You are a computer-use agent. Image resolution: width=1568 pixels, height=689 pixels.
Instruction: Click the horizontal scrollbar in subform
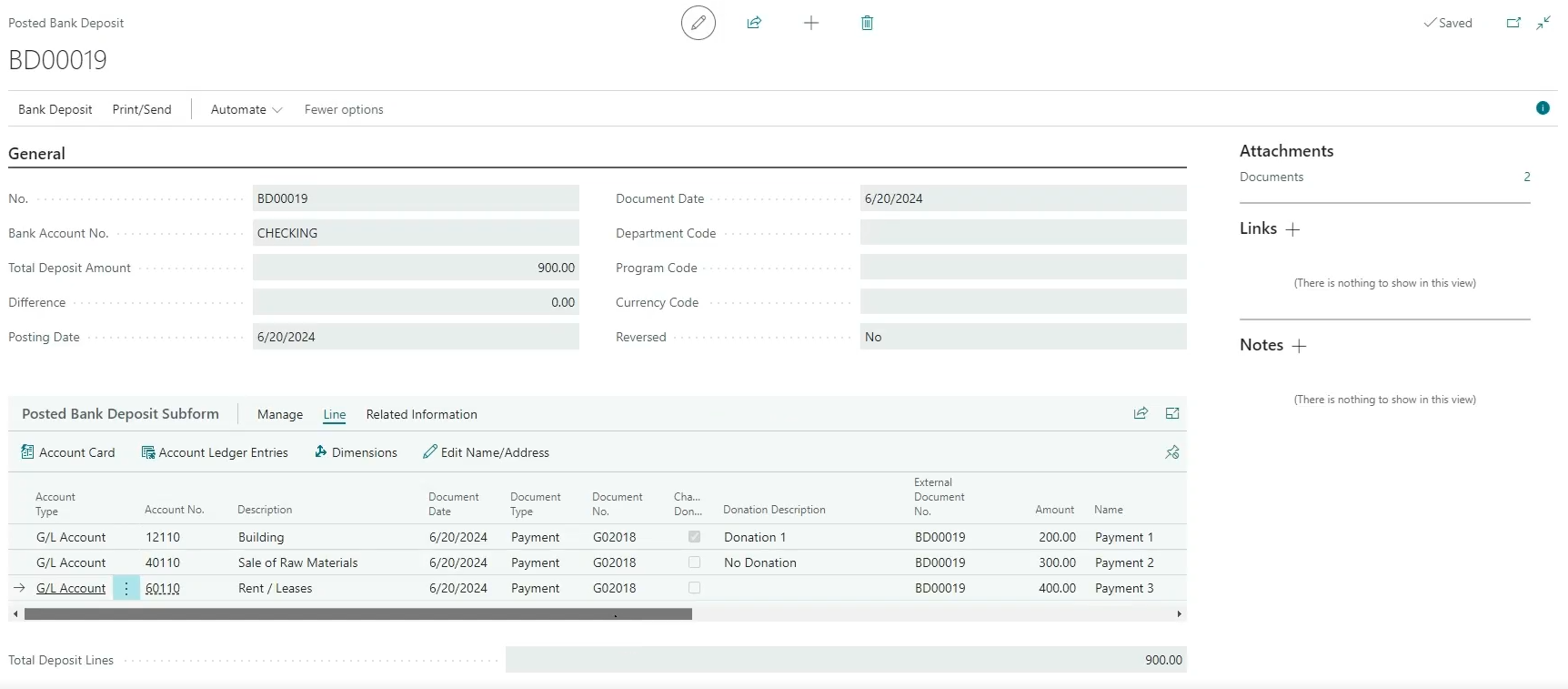(357, 614)
